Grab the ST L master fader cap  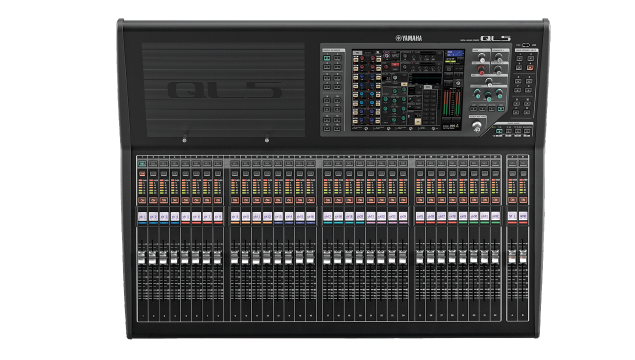click(512, 256)
